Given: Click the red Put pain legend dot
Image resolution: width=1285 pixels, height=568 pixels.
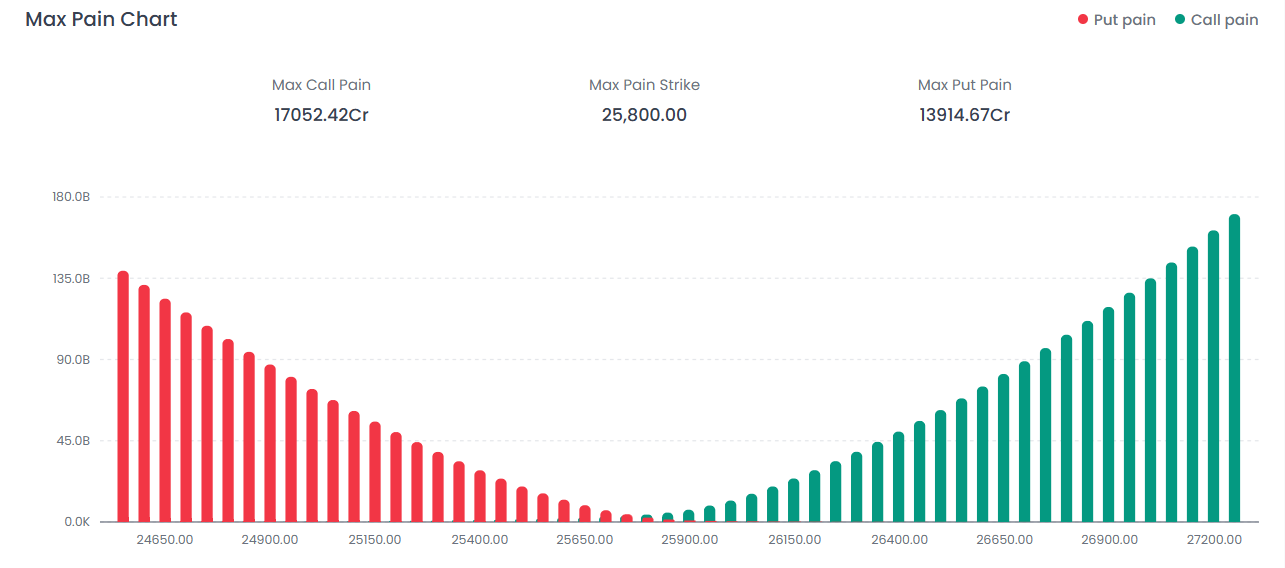Looking at the screenshot, I should click(x=1082, y=20).
